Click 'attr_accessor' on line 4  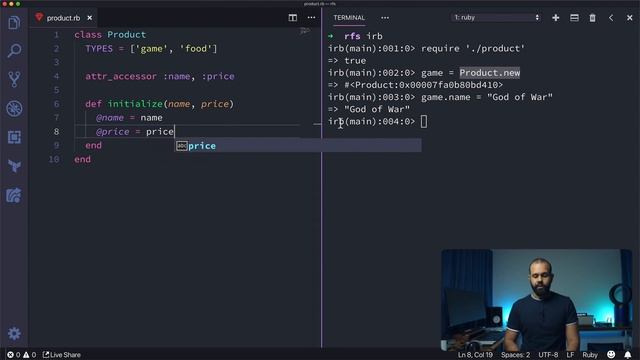[x=121, y=76]
